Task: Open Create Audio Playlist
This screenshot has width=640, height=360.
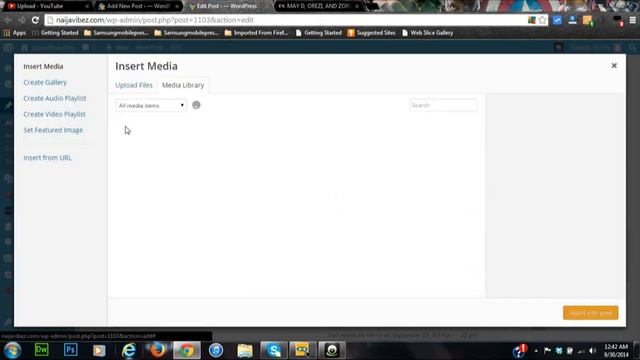Action: pyautogui.click(x=55, y=98)
